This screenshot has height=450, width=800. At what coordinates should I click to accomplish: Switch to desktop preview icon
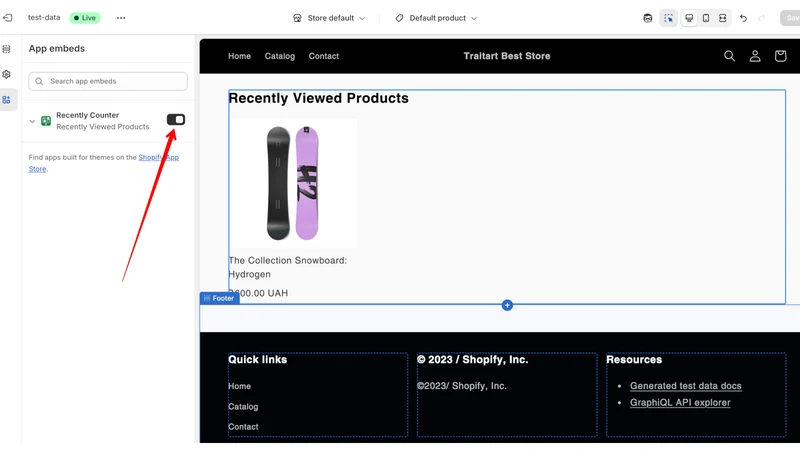pyautogui.click(x=689, y=18)
